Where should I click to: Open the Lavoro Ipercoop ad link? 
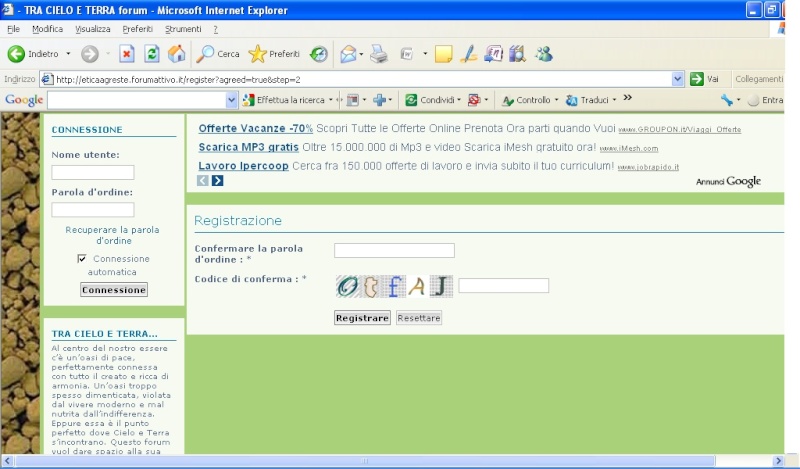(x=243, y=166)
